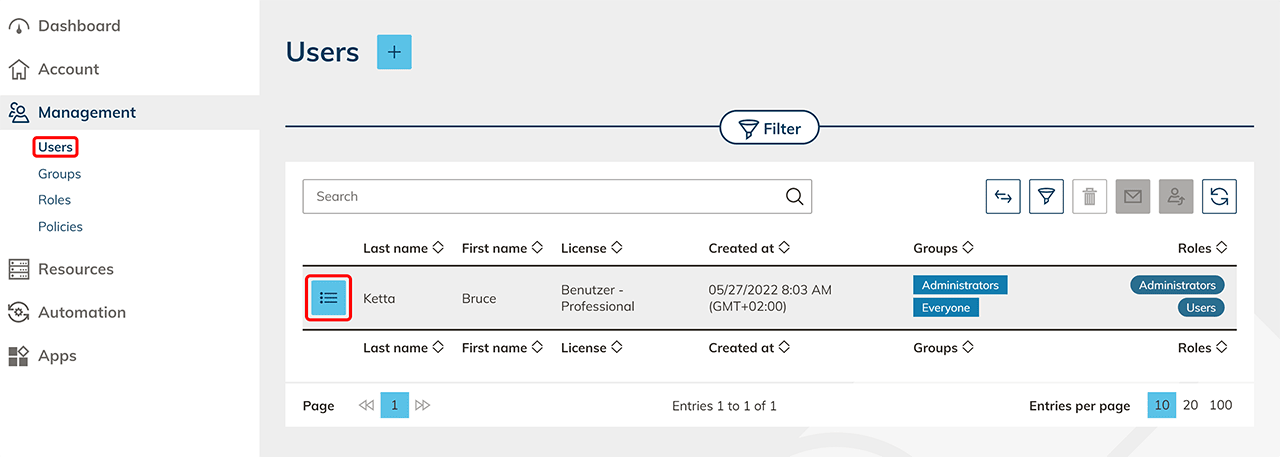1280x457 pixels.
Task: Open the action menu for user Ketta
Action: [329, 298]
